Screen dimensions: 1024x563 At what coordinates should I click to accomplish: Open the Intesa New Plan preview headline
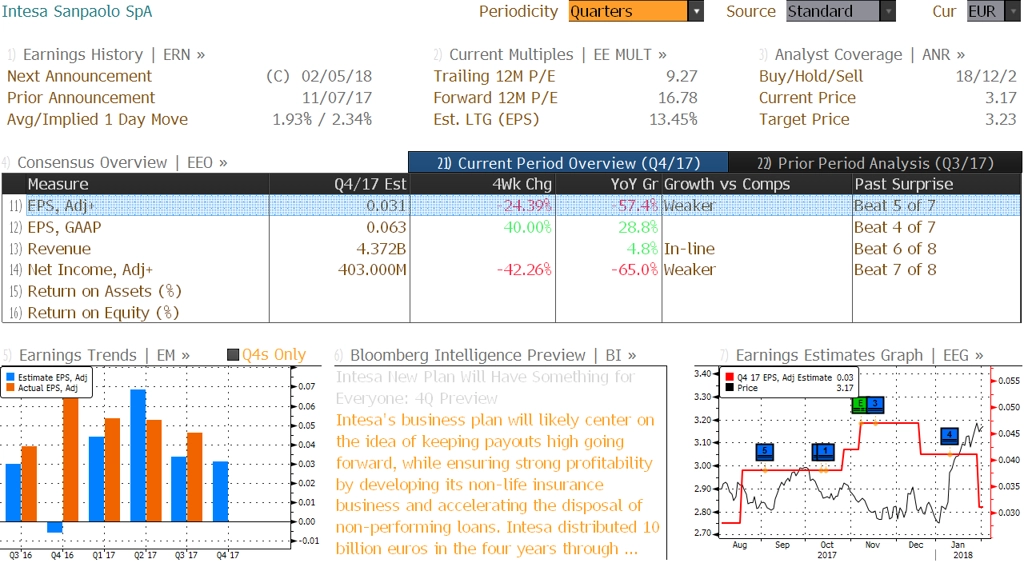click(x=485, y=387)
